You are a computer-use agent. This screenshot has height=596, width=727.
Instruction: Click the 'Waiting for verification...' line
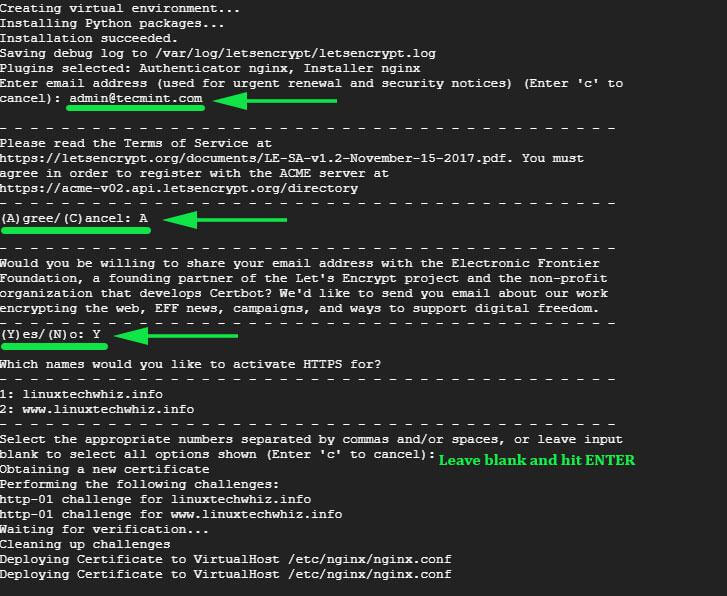(x=104, y=529)
